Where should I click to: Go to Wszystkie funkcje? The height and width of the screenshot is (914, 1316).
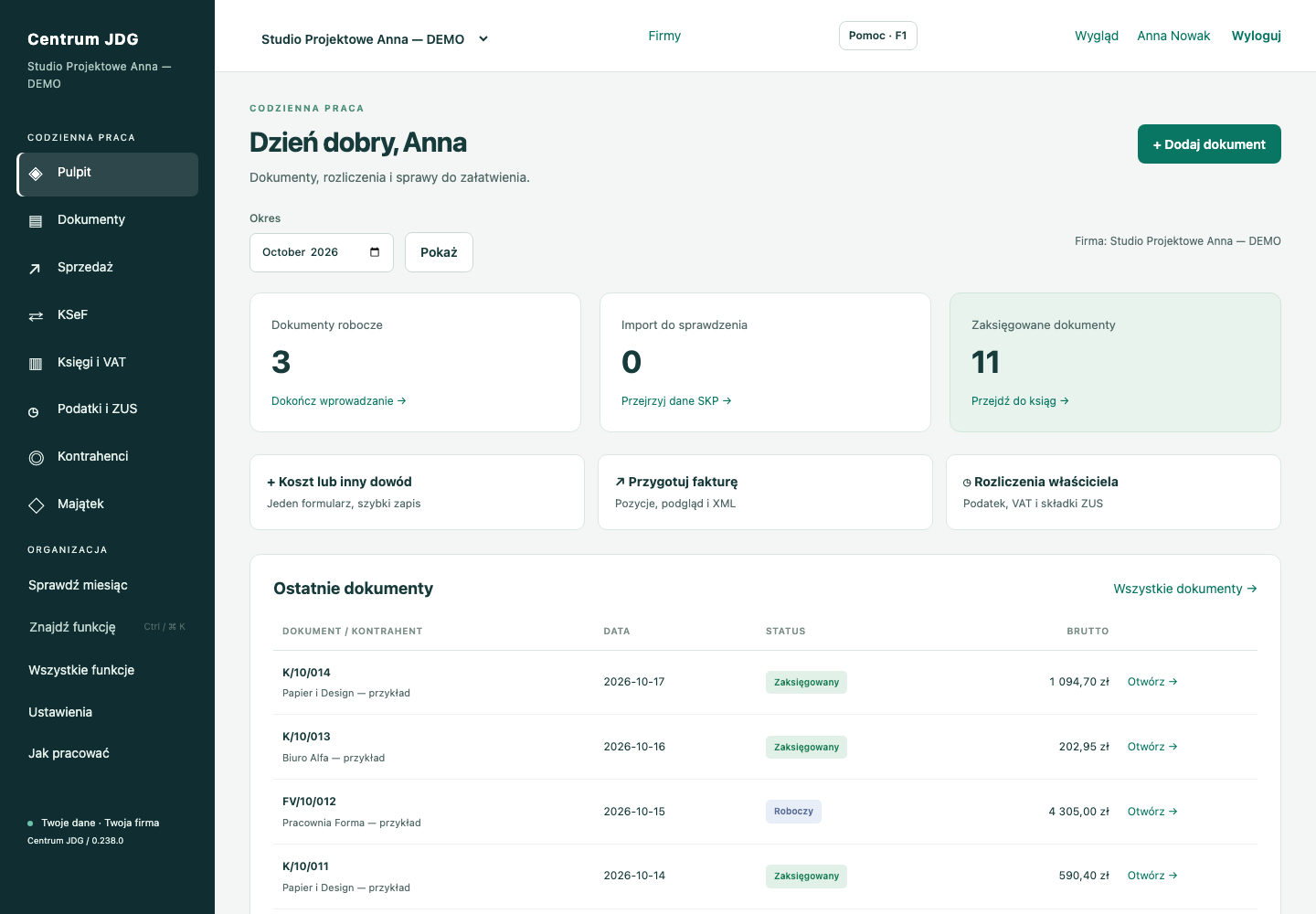point(81,670)
